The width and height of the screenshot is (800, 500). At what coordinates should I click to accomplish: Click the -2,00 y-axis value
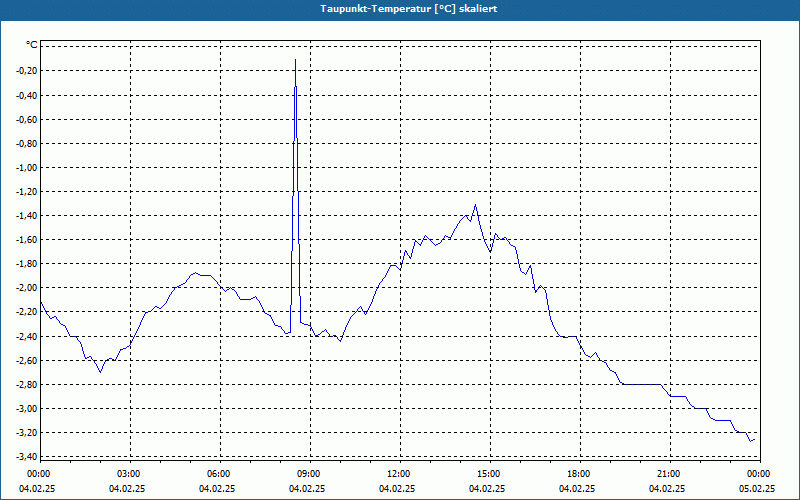pos(27,288)
